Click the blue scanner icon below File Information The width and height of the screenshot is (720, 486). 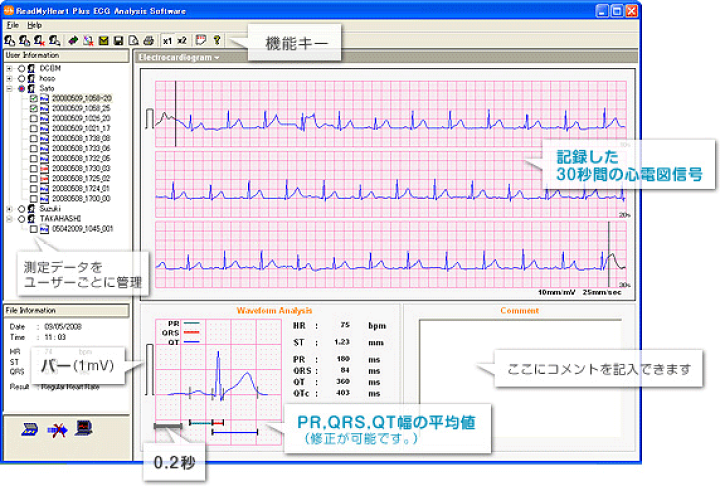[x=30, y=430]
